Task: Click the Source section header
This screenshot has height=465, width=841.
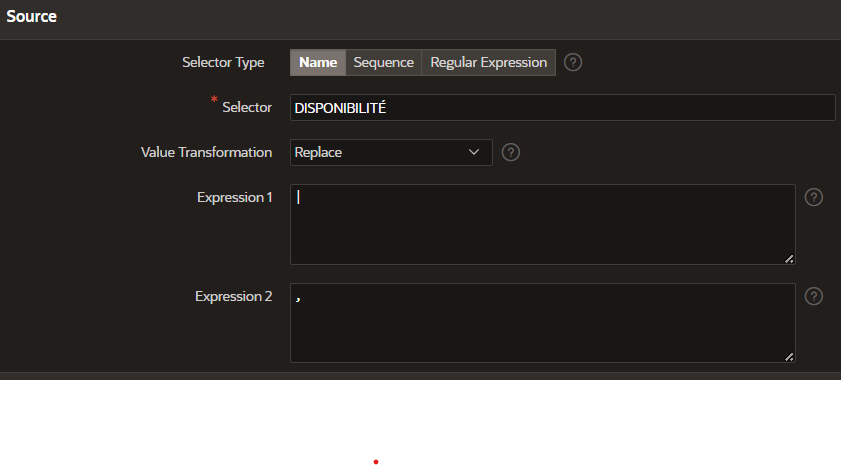Action: coord(32,17)
